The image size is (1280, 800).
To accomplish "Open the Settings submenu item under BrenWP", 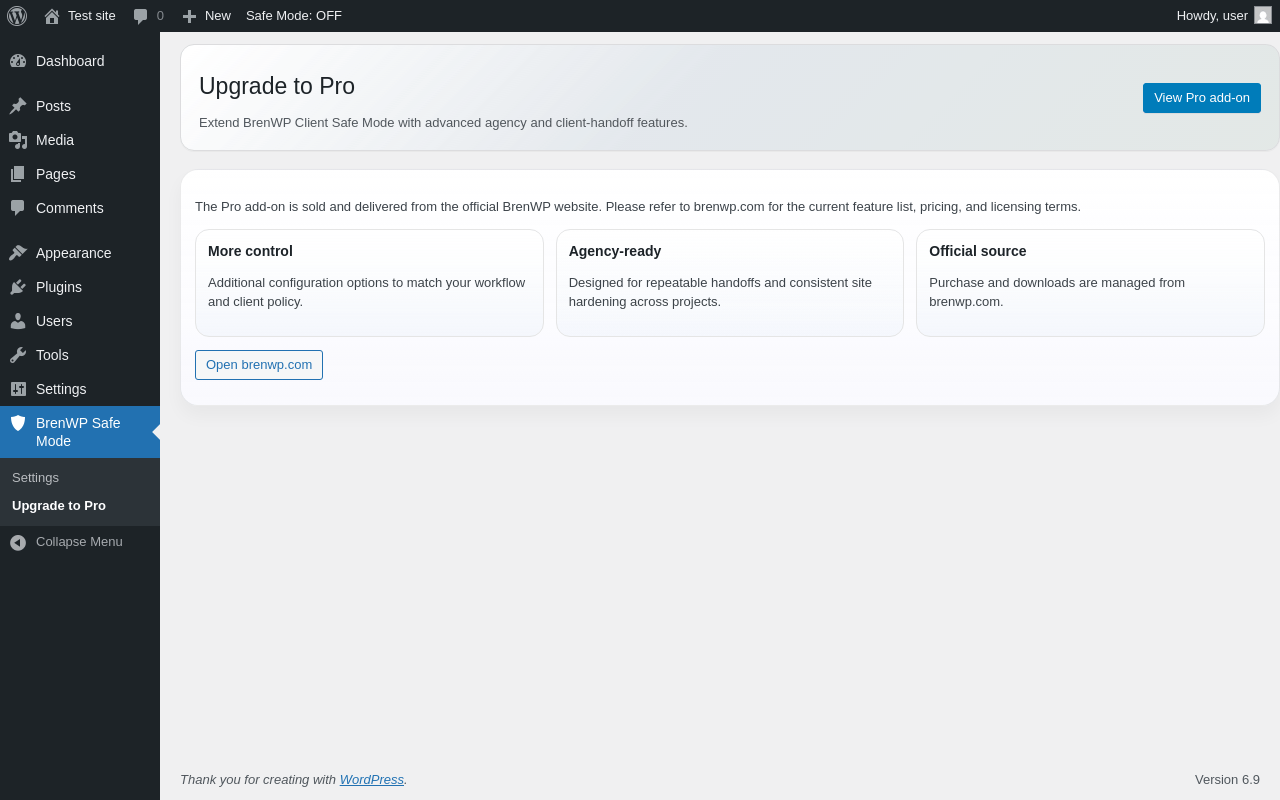I will 36,478.
